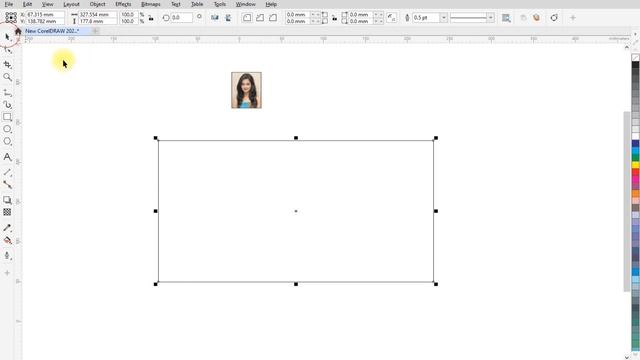Select the Crop tool
Image resolution: width=640 pixels, height=360 pixels.
point(7,64)
